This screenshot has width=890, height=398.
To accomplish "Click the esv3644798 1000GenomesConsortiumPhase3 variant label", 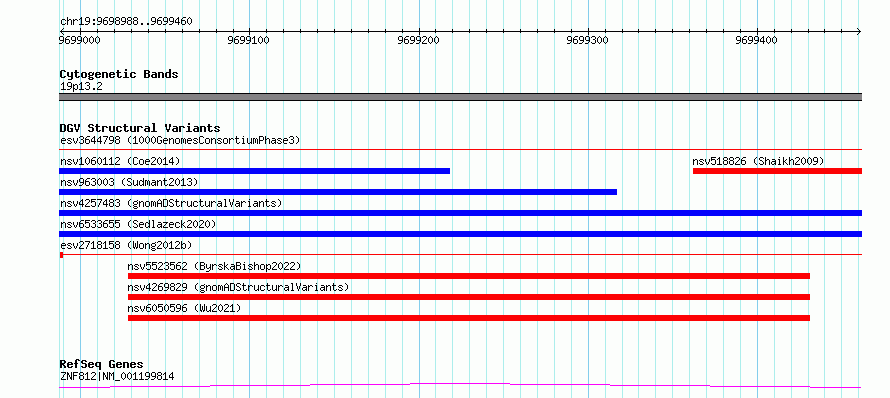I will point(180,140).
